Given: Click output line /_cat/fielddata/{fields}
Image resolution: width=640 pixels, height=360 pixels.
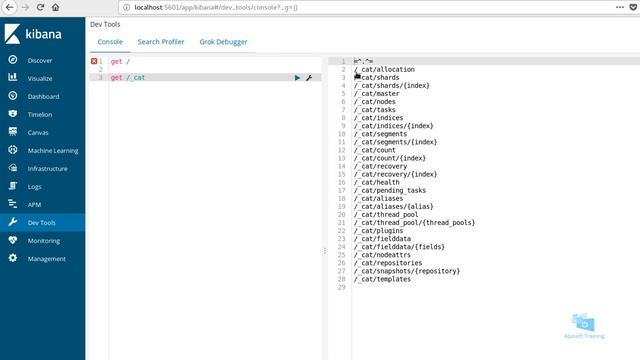Looking at the screenshot, I should (399, 247).
